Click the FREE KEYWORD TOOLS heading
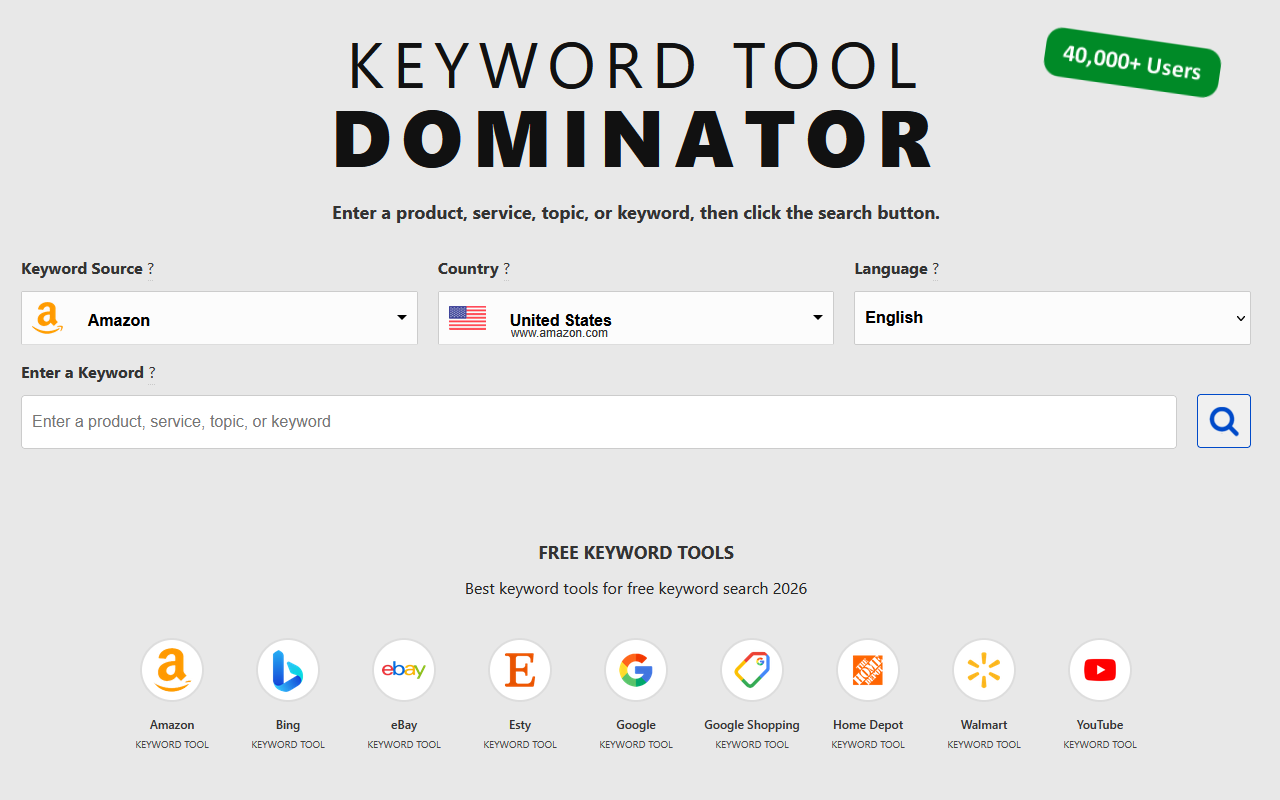1280x800 pixels. (x=636, y=553)
